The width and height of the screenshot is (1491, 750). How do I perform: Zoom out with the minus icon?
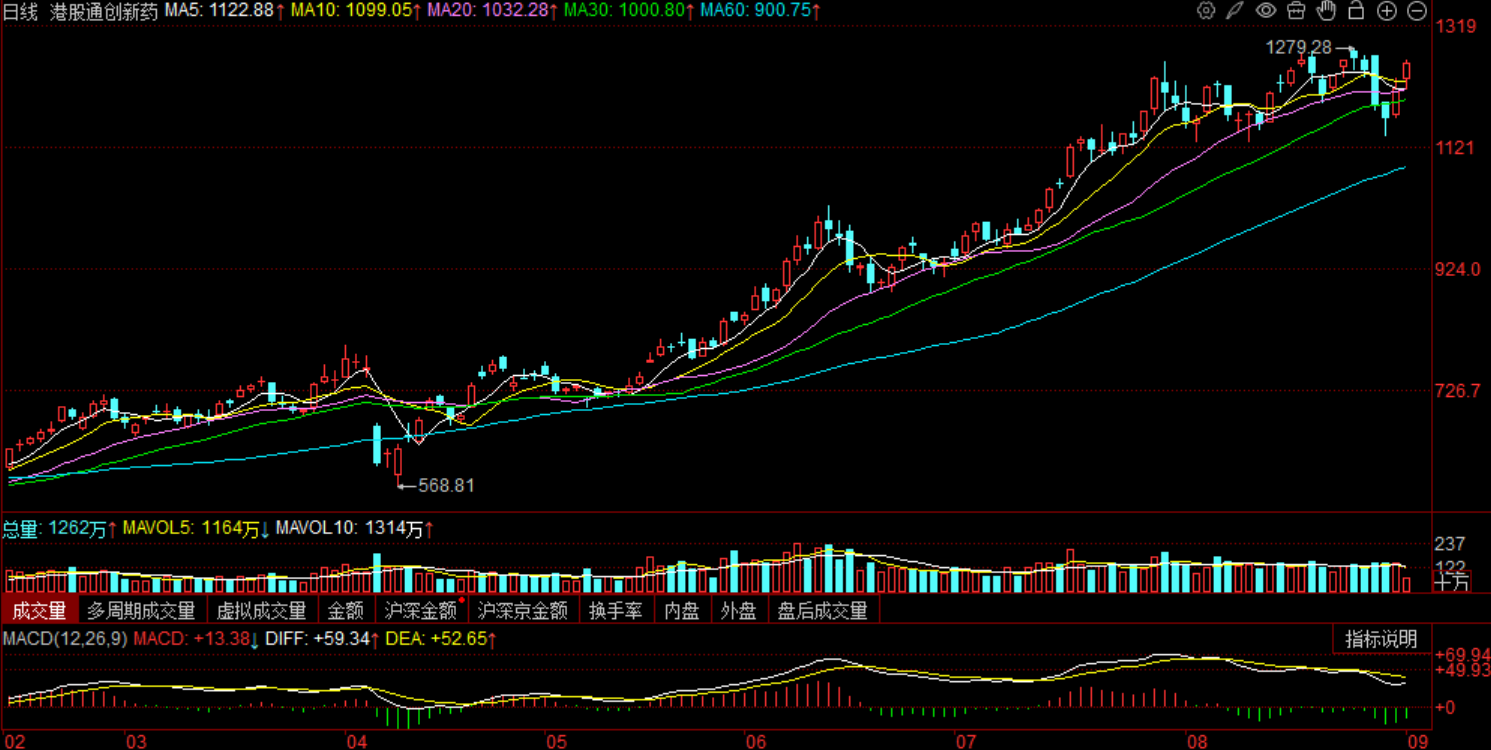click(1416, 11)
